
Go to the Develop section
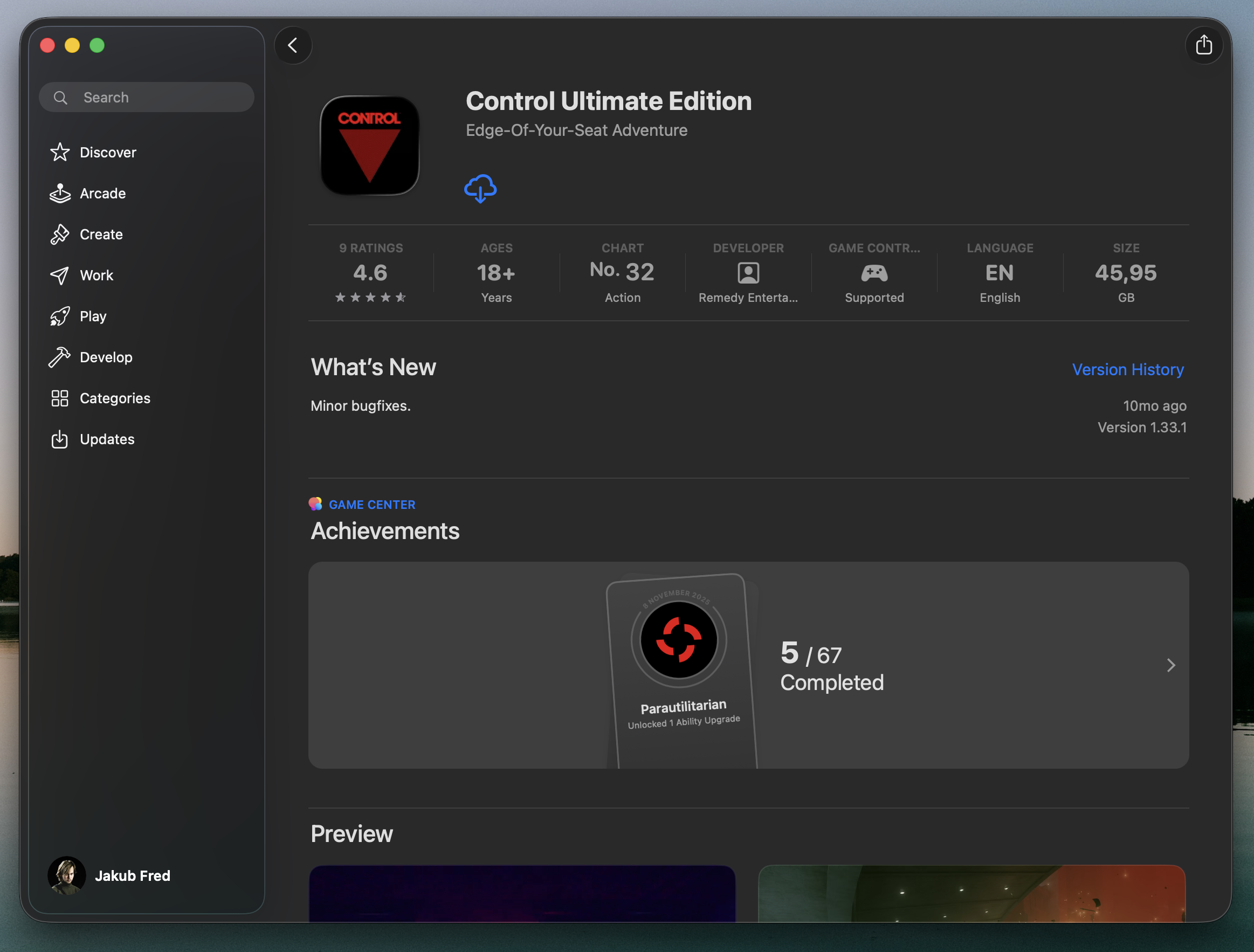[146, 357]
